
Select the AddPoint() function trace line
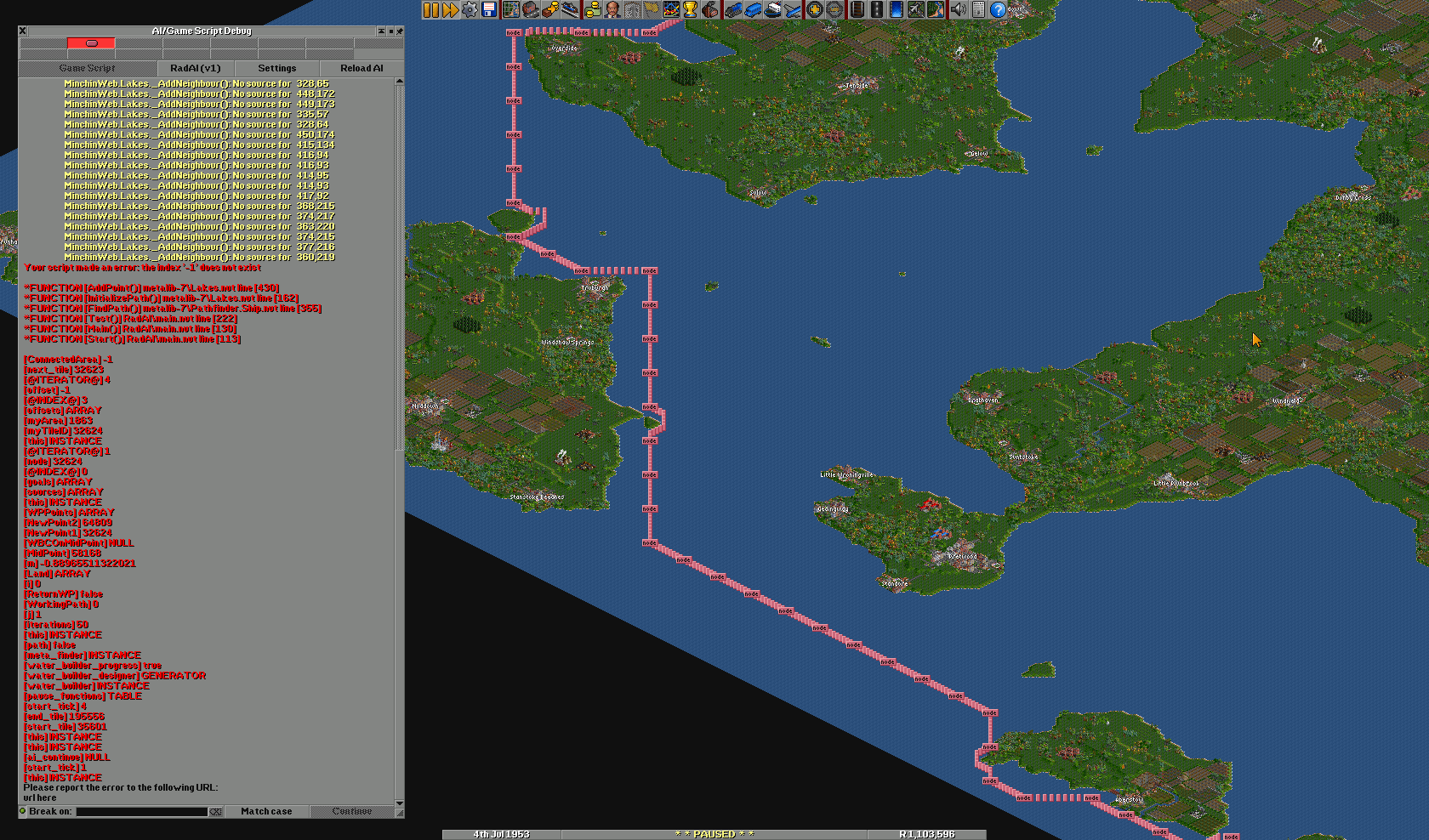click(x=151, y=287)
